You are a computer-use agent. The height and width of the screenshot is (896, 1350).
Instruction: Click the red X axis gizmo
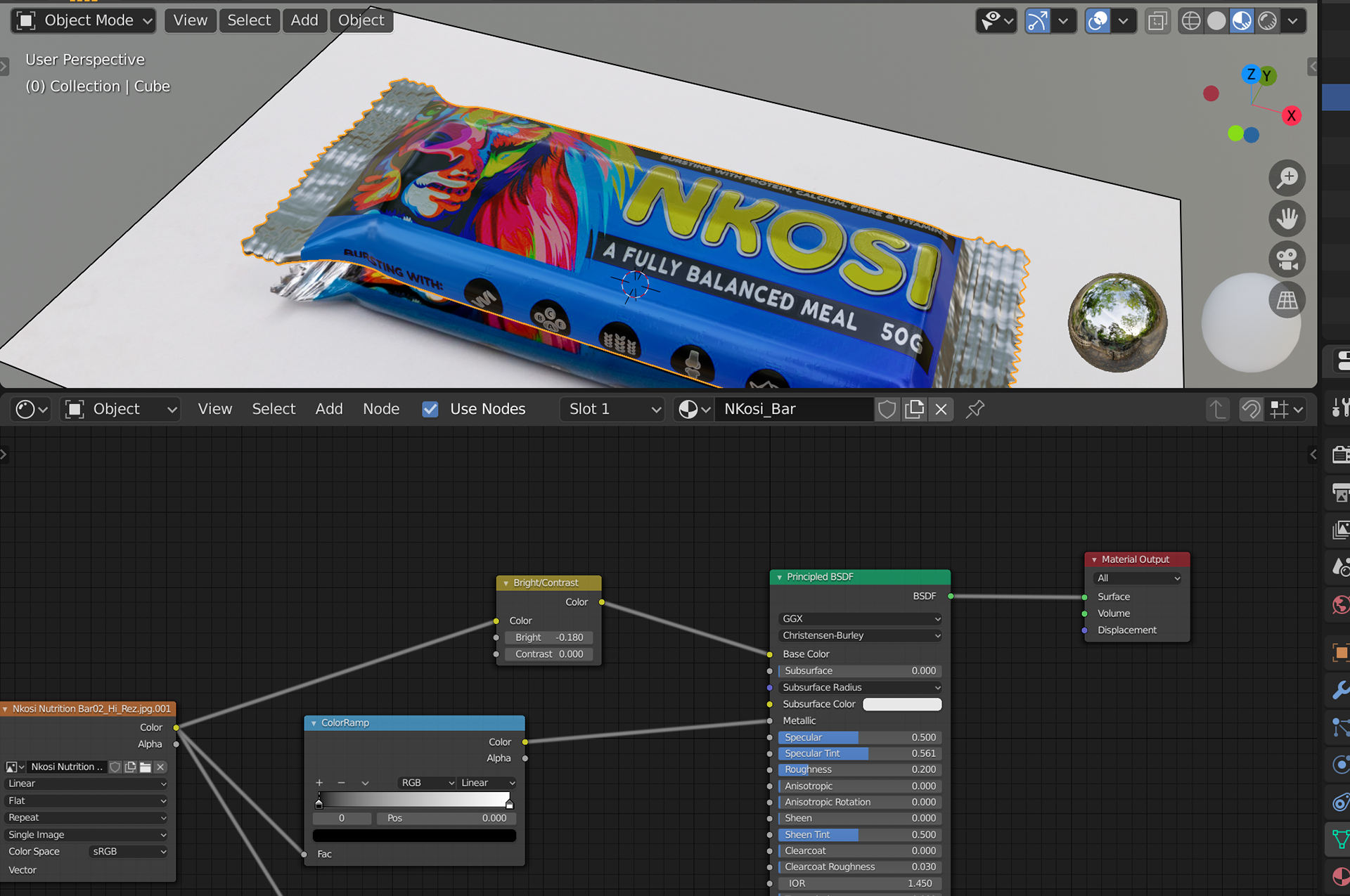(1291, 116)
